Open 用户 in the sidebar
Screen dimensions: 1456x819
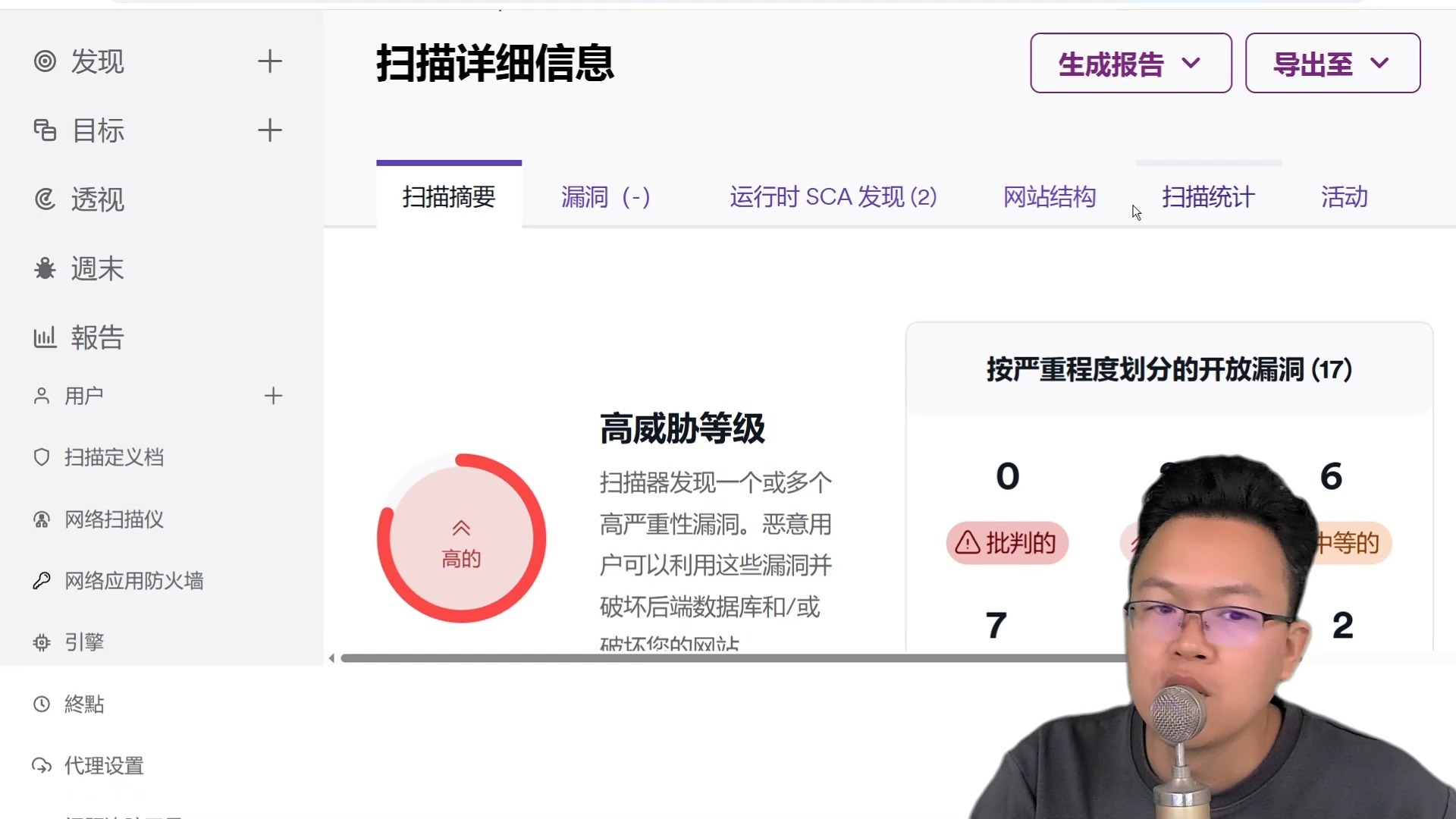point(84,396)
